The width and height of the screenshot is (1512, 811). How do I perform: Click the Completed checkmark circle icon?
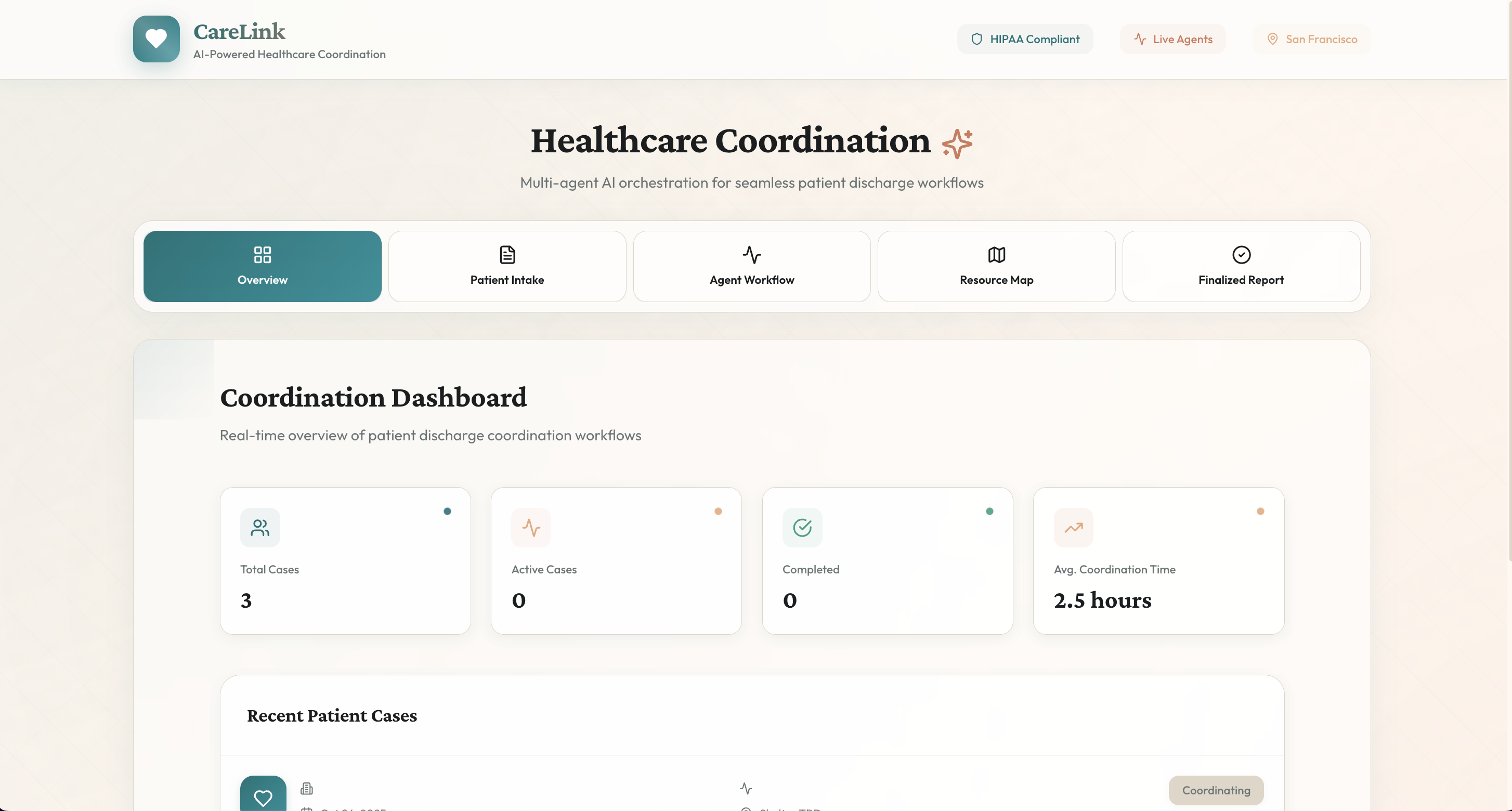[802, 528]
